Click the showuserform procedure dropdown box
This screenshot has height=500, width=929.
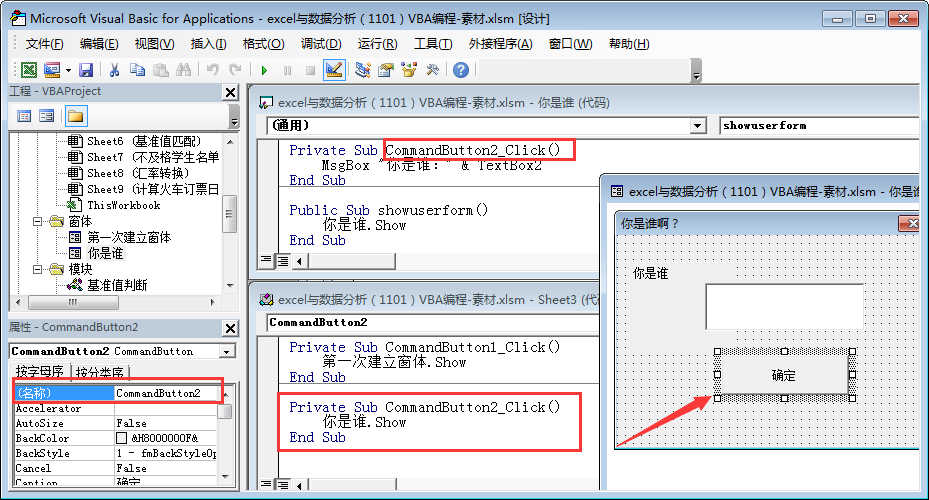click(818, 126)
